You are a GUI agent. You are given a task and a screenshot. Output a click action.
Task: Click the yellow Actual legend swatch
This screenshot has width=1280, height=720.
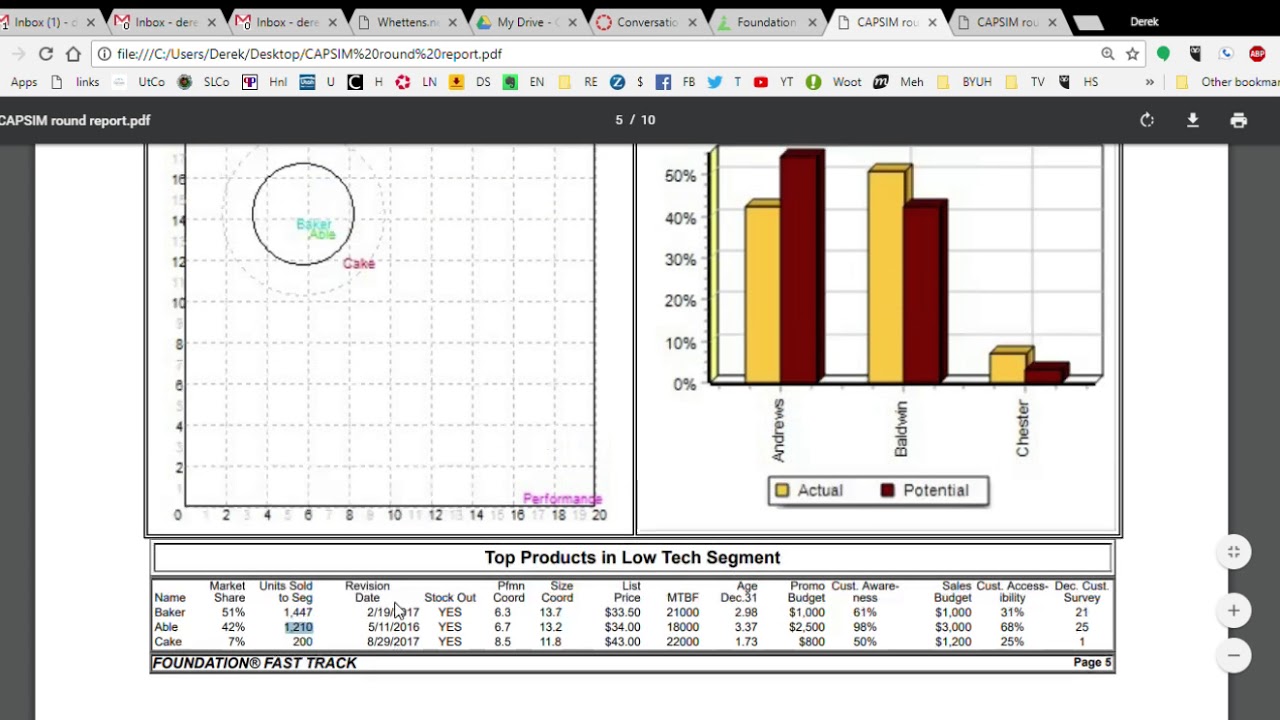click(x=782, y=490)
